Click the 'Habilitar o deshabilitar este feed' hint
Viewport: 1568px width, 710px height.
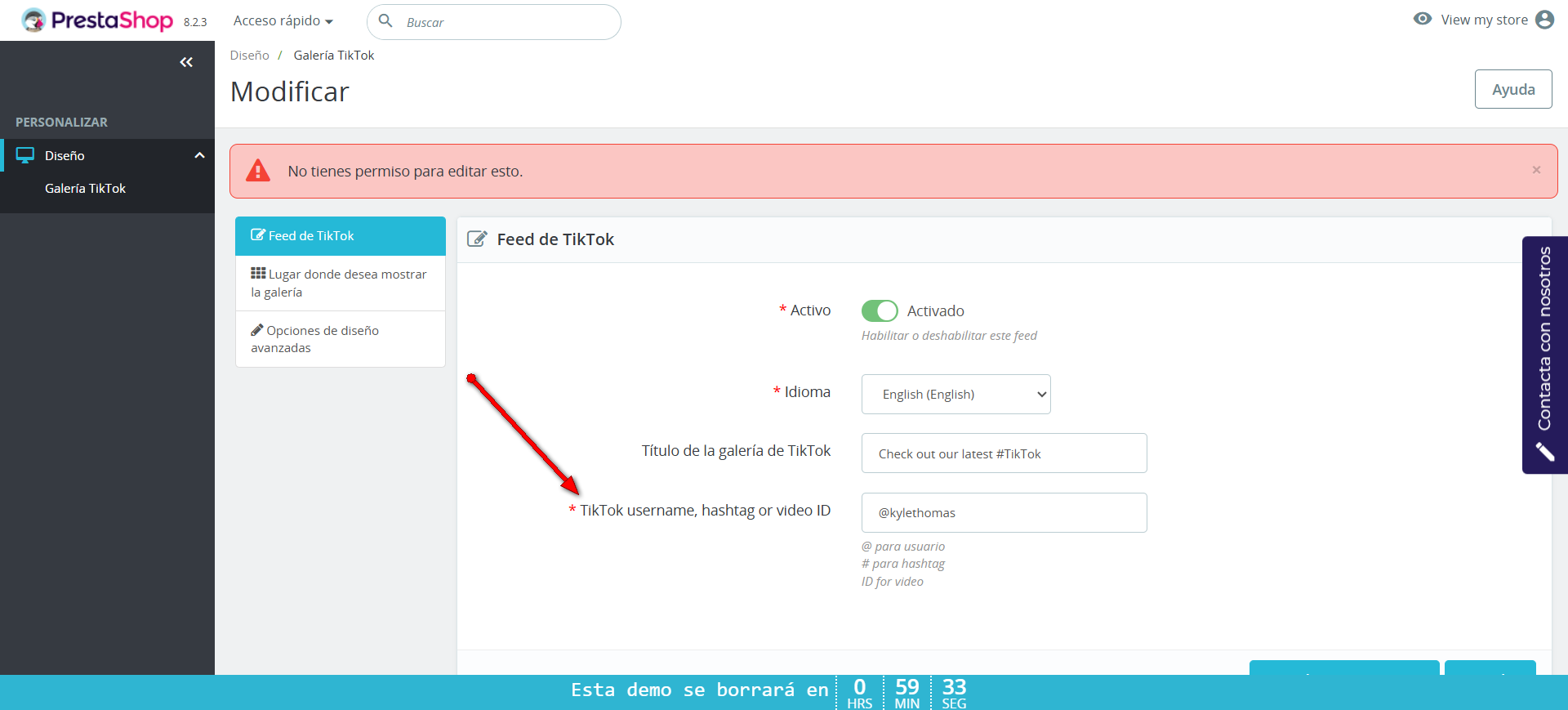(x=949, y=336)
